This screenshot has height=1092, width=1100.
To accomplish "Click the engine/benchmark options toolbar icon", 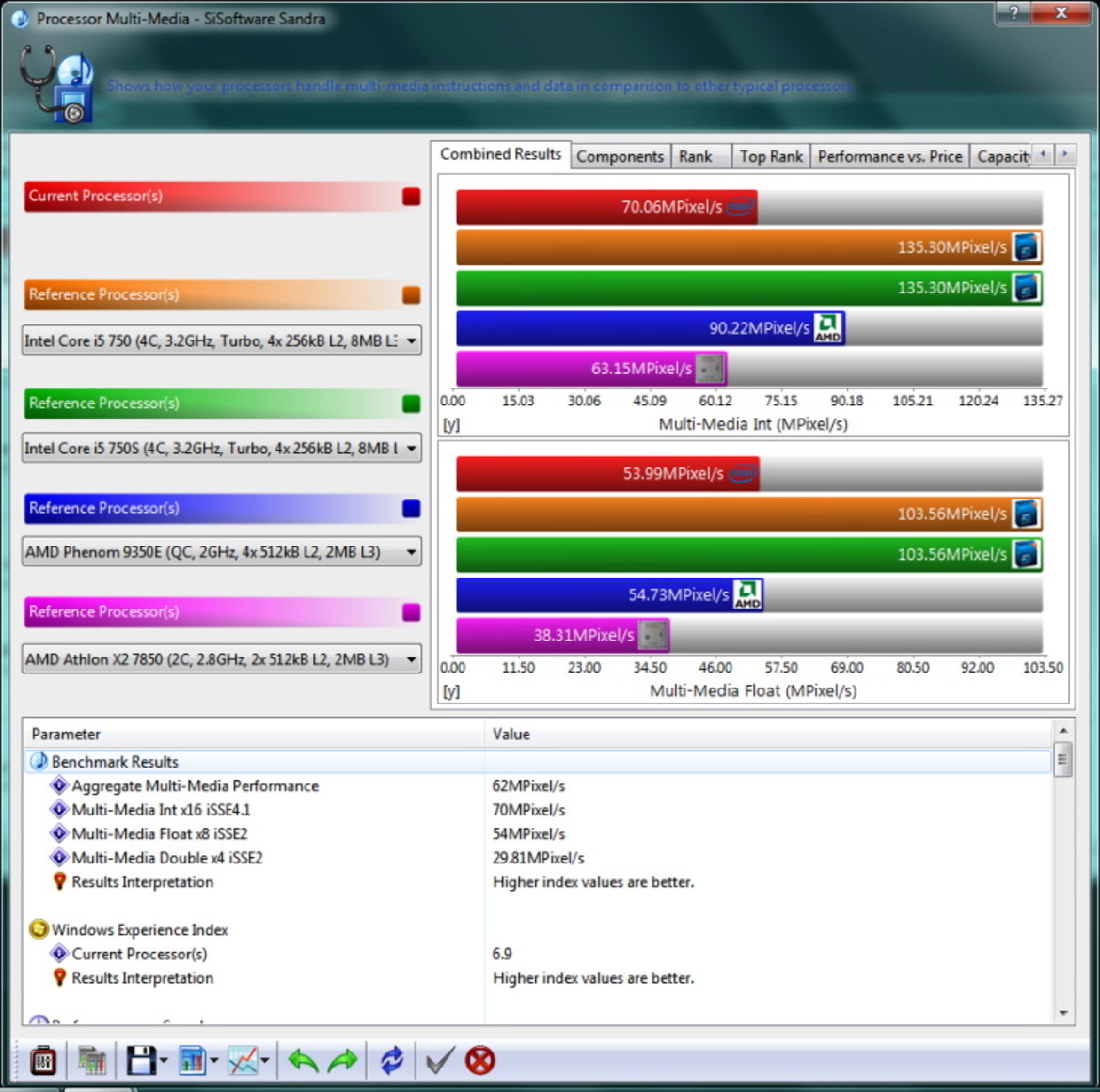I will click(x=43, y=1060).
